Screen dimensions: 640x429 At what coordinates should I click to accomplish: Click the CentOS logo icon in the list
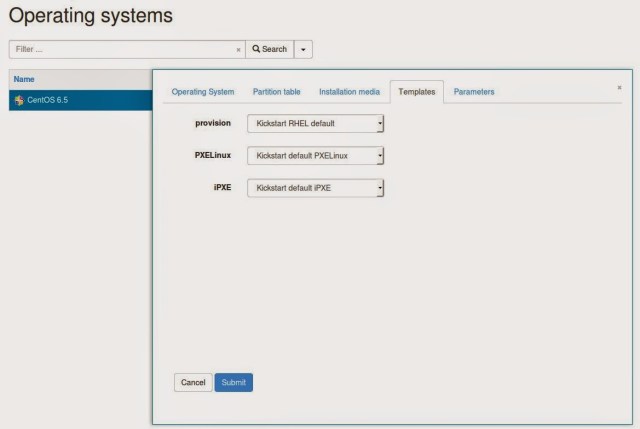(18, 100)
